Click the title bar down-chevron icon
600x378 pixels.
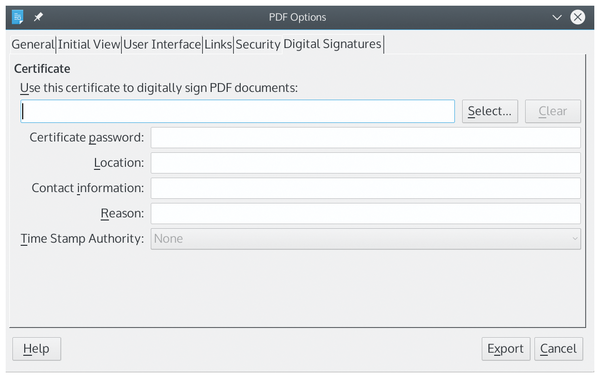(x=557, y=17)
